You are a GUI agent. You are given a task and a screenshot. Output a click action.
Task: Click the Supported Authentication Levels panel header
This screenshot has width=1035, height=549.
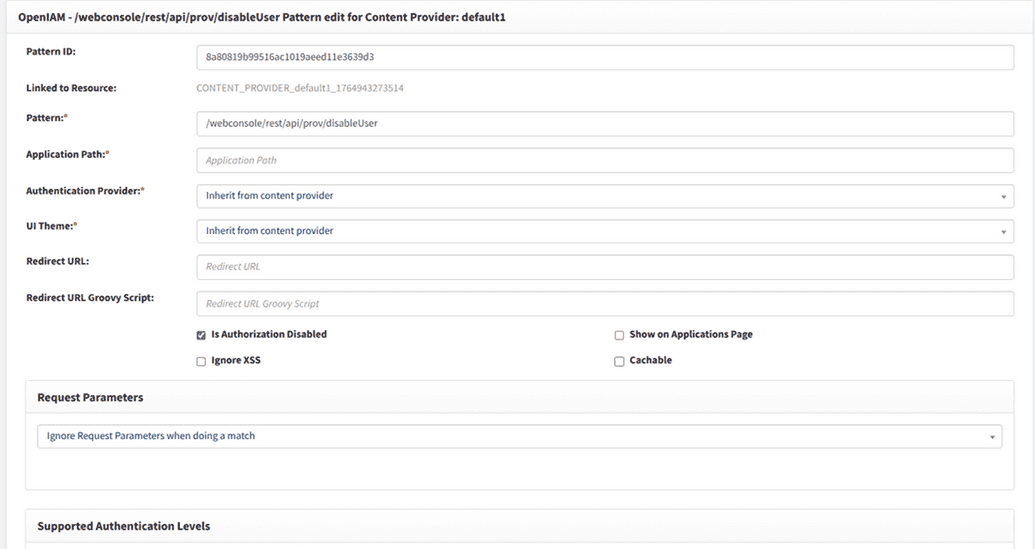(x=123, y=526)
